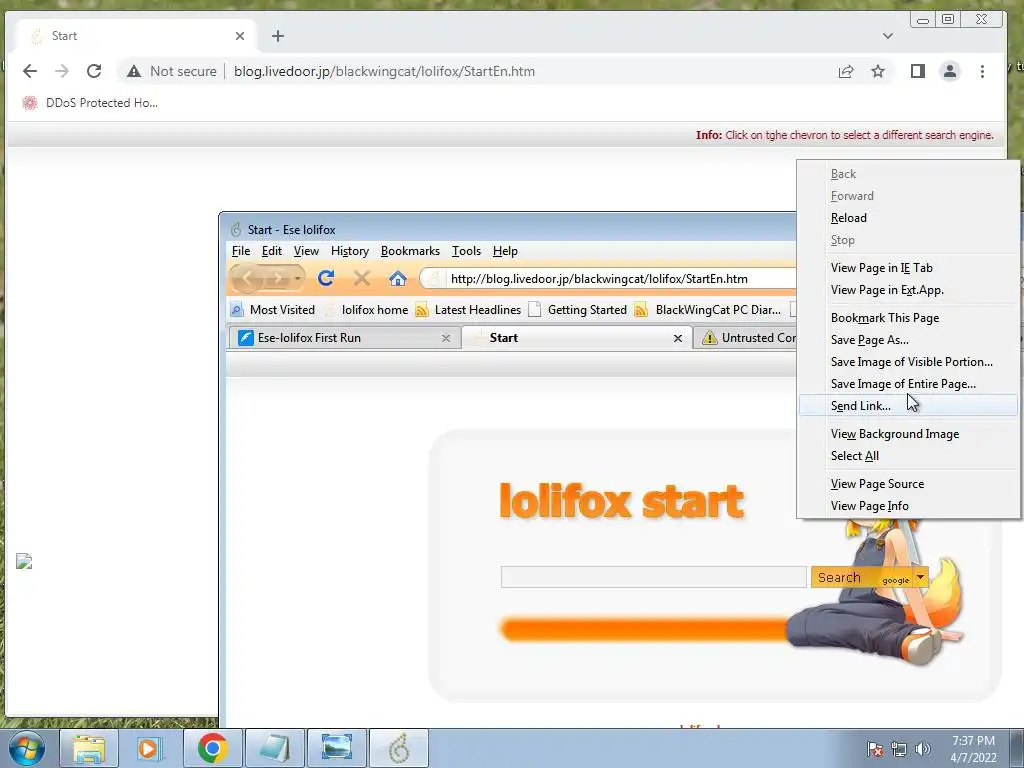The width and height of the screenshot is (1024, 768).
Task: Open the lolifox home bookmark
Action: 367,310
